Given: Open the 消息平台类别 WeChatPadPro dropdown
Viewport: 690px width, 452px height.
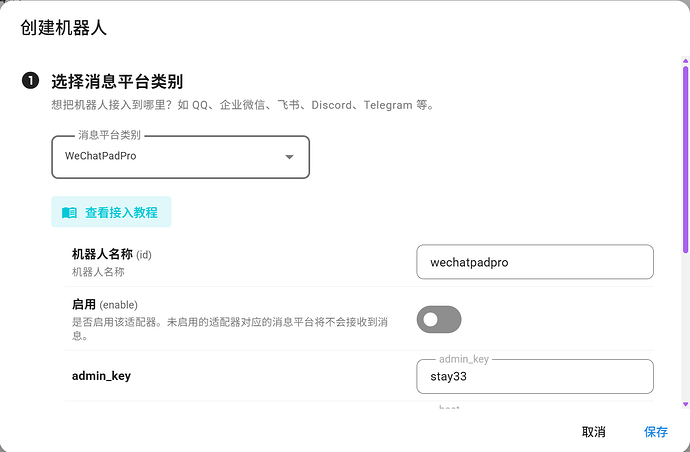Looking at the screenshot, I should [180, 157].
